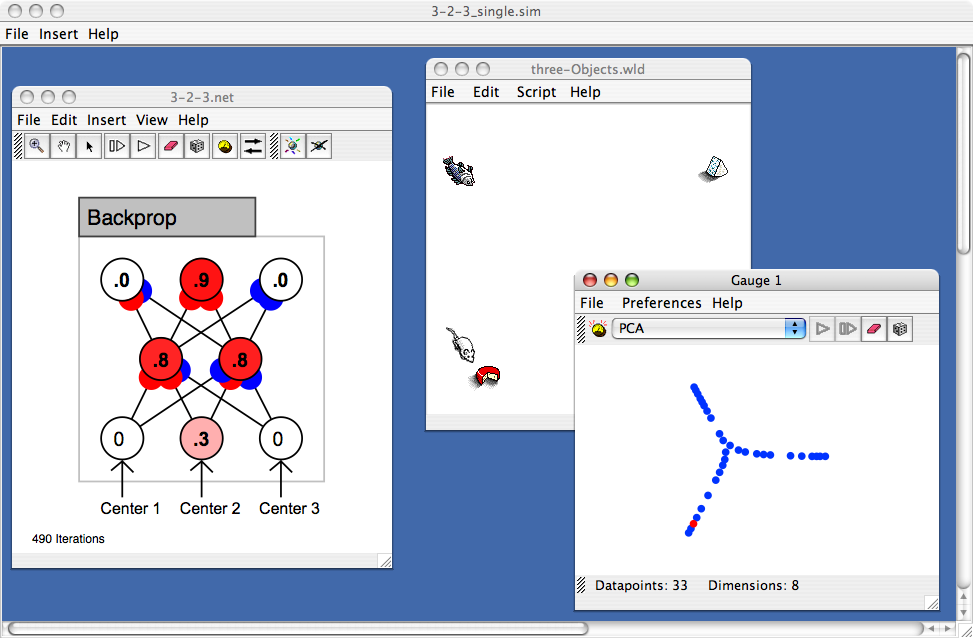Click the dice icon in Gauge 1 toolbar

click(x=899, y=328)
